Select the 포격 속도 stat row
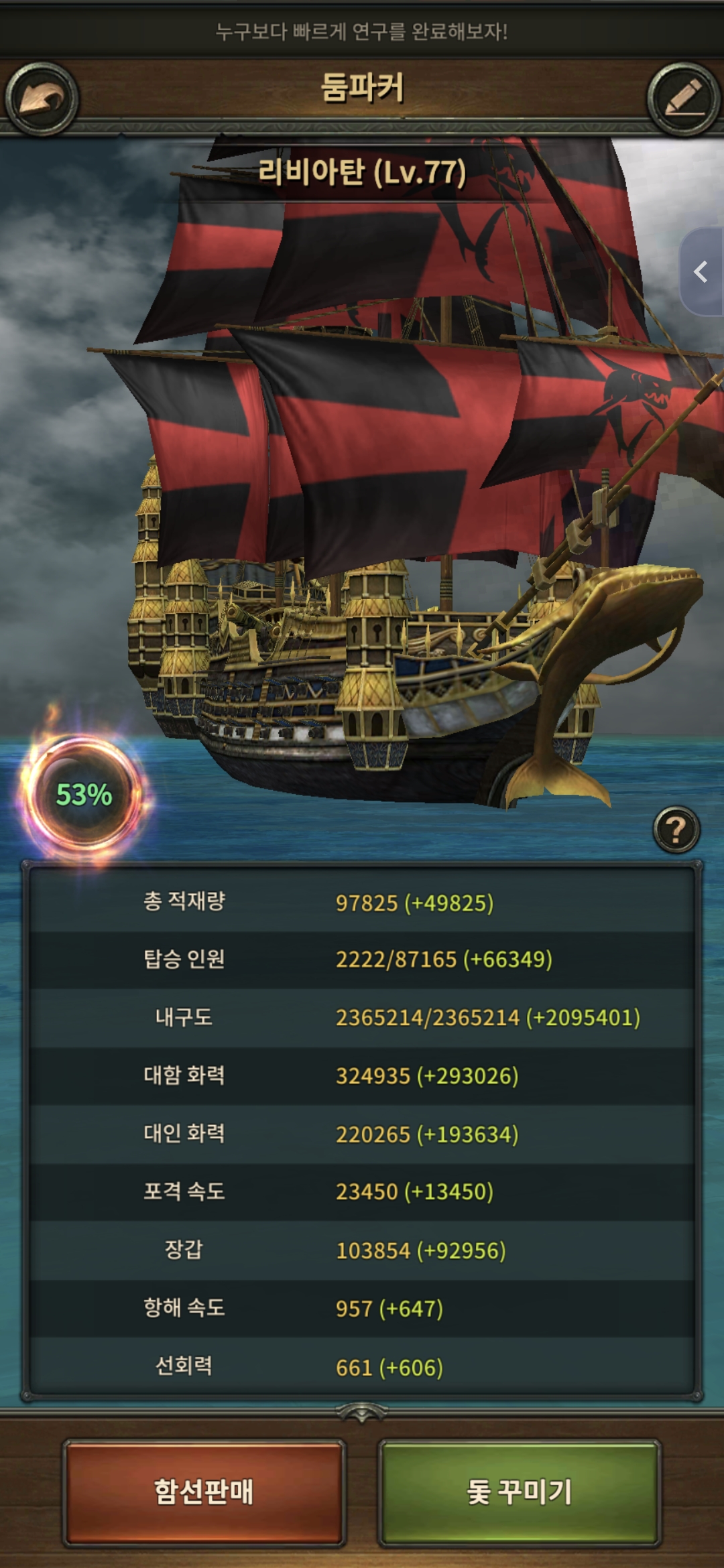Screen dimensions: 724x1568 (362, 1192)
